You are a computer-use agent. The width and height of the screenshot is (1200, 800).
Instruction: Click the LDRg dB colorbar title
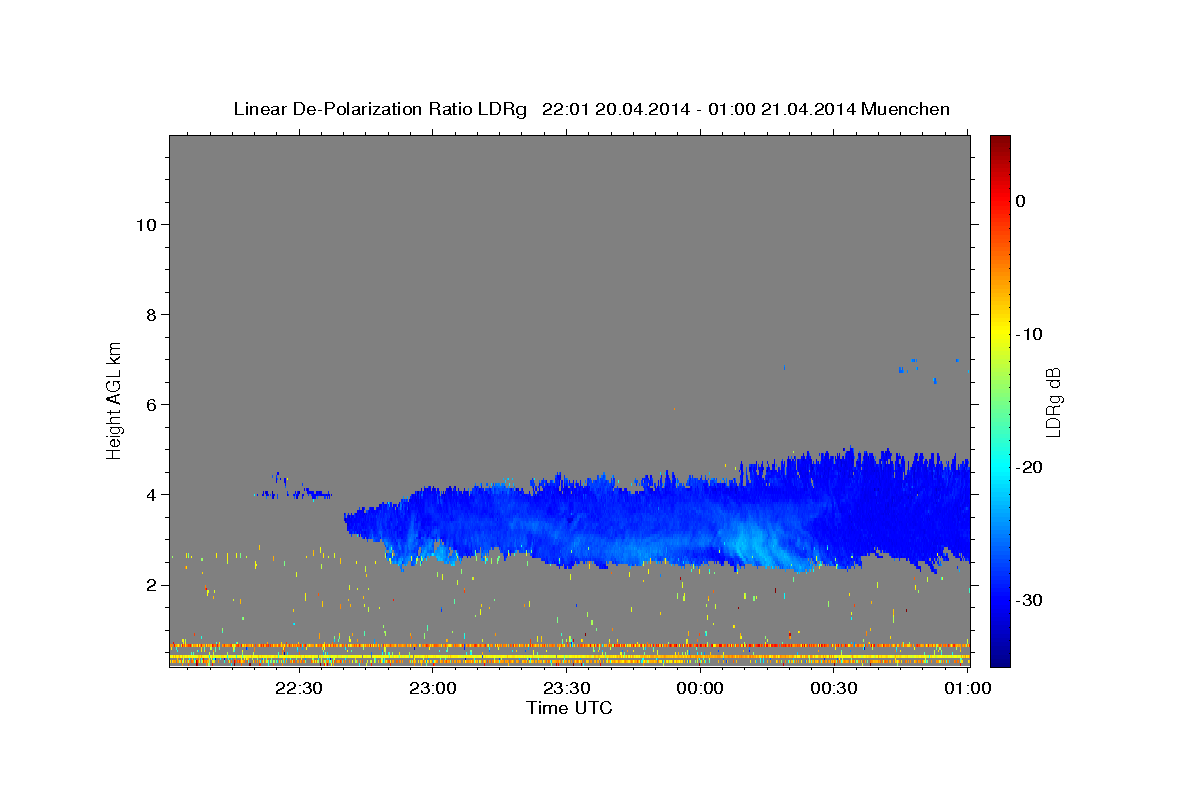click(x=1053, y=402)
